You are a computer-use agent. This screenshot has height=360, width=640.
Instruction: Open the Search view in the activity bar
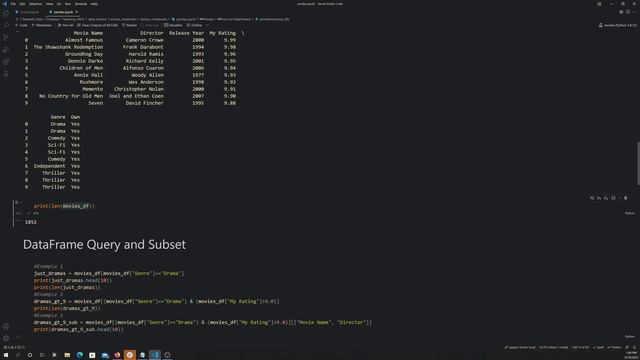click(6, 25)
